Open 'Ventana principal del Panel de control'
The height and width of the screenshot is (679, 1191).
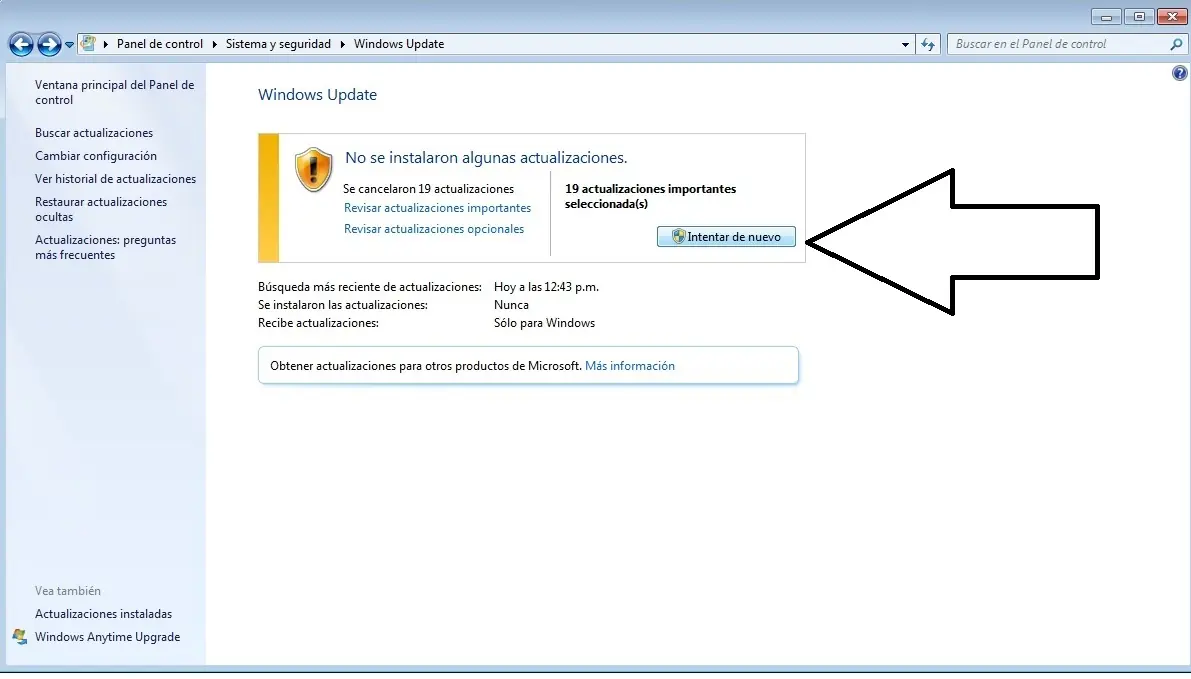coord(115,93)
